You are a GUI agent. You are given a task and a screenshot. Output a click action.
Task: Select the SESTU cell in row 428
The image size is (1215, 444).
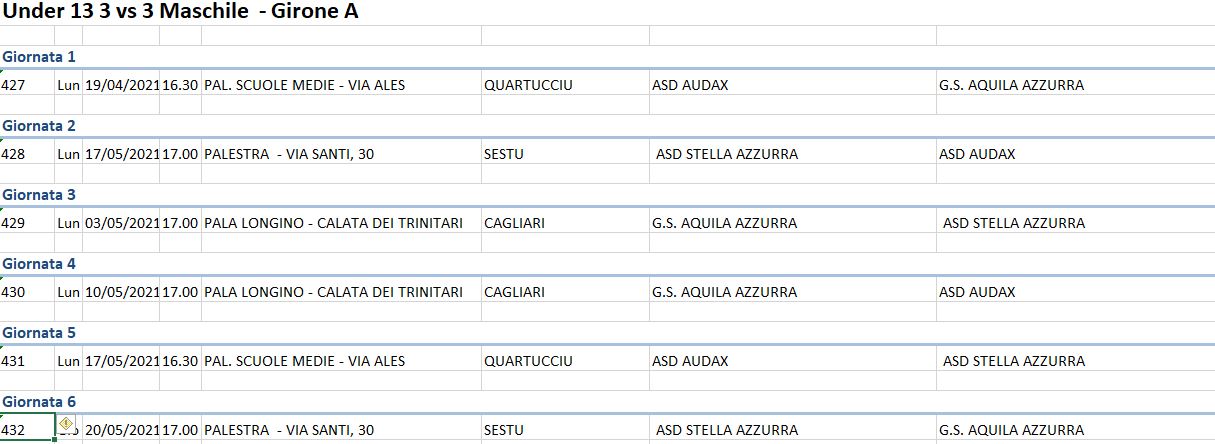click(565, 154)
